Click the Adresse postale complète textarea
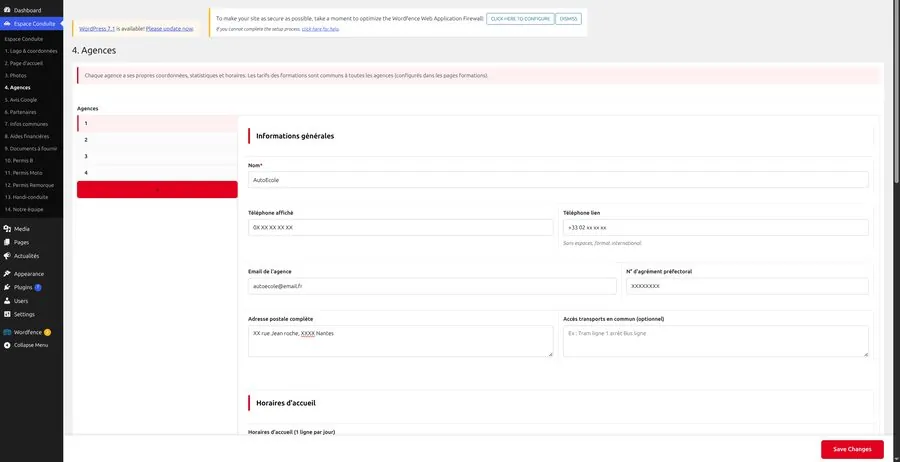Viewport: 900px width, 462px height. pyautogui.click(x=401, y=341)
